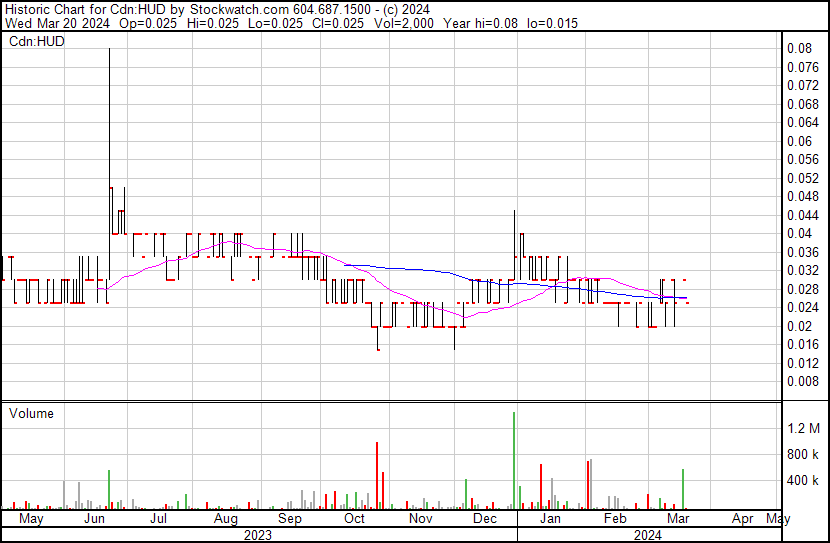Screen dimensions: 830x543
Task: Click the tallest green volume bar in December
Action: 514,460
